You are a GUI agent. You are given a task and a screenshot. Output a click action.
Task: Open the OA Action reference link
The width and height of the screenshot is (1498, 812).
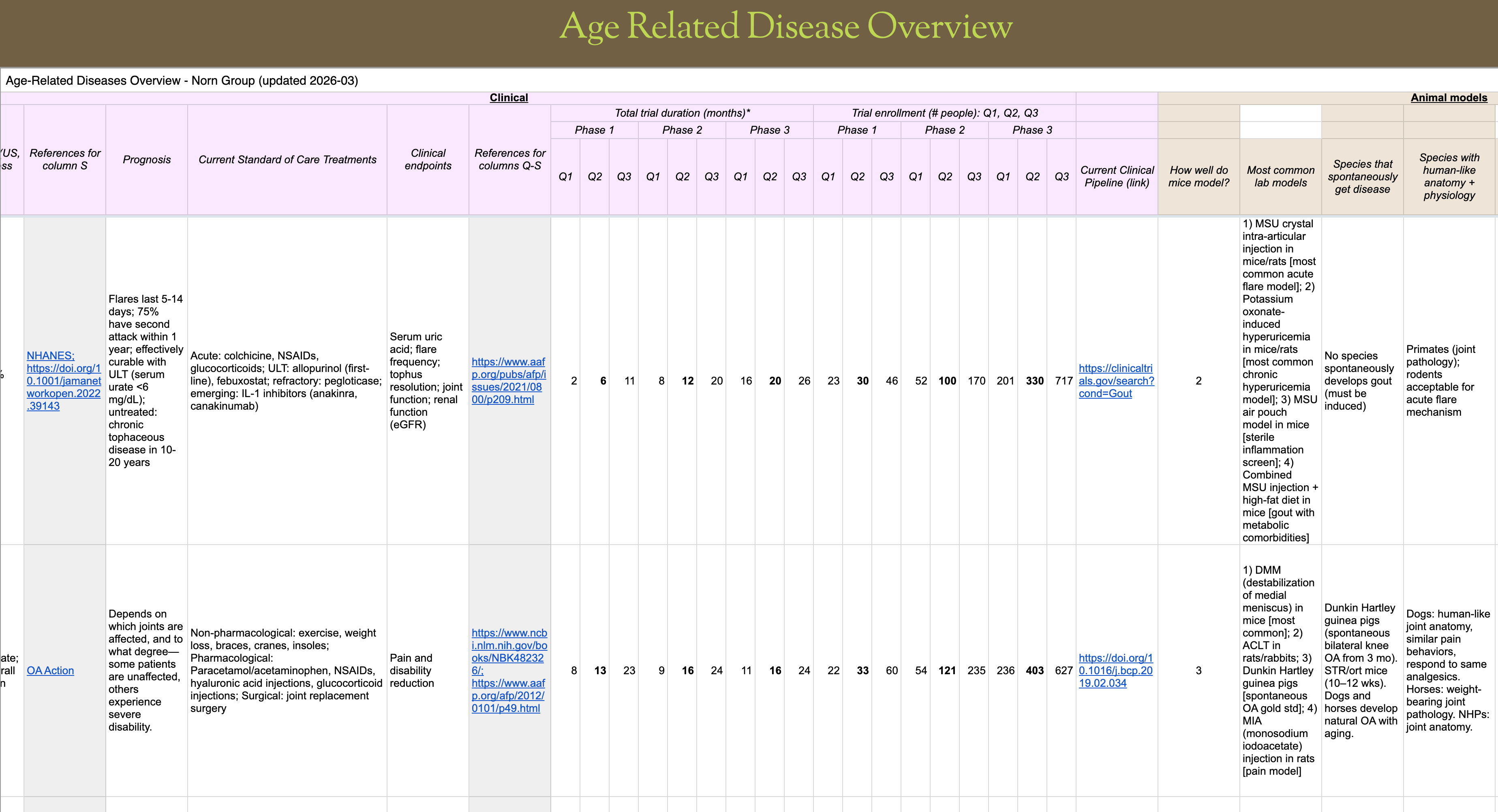(50, 670)
